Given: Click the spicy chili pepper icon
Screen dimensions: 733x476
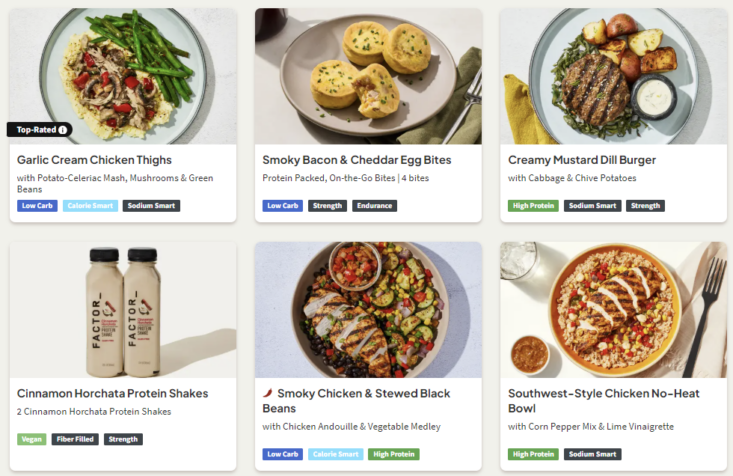Looking at the screenshot, I should point(267,394).
